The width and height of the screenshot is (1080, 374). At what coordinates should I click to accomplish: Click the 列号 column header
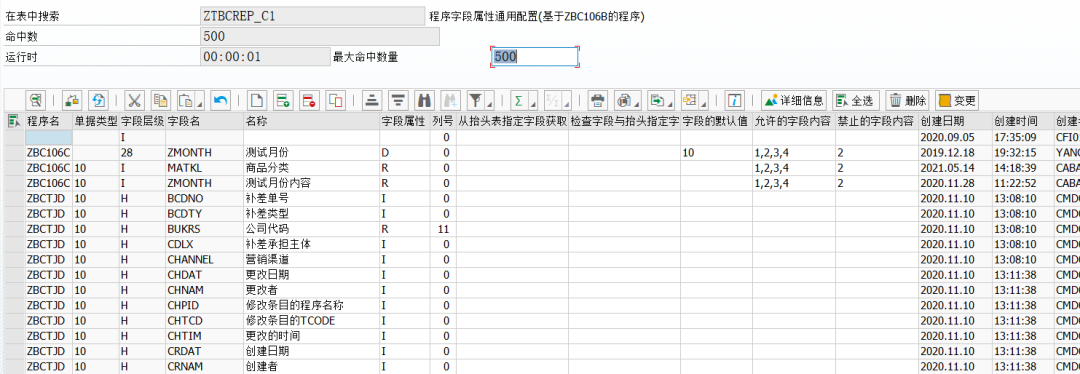[x=442, y=121]
